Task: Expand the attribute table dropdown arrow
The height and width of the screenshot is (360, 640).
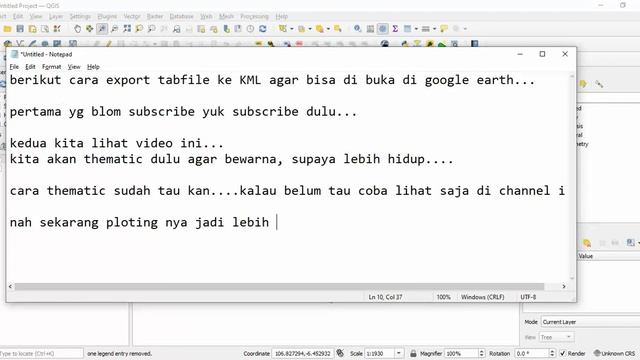Action: pos(416,29)
